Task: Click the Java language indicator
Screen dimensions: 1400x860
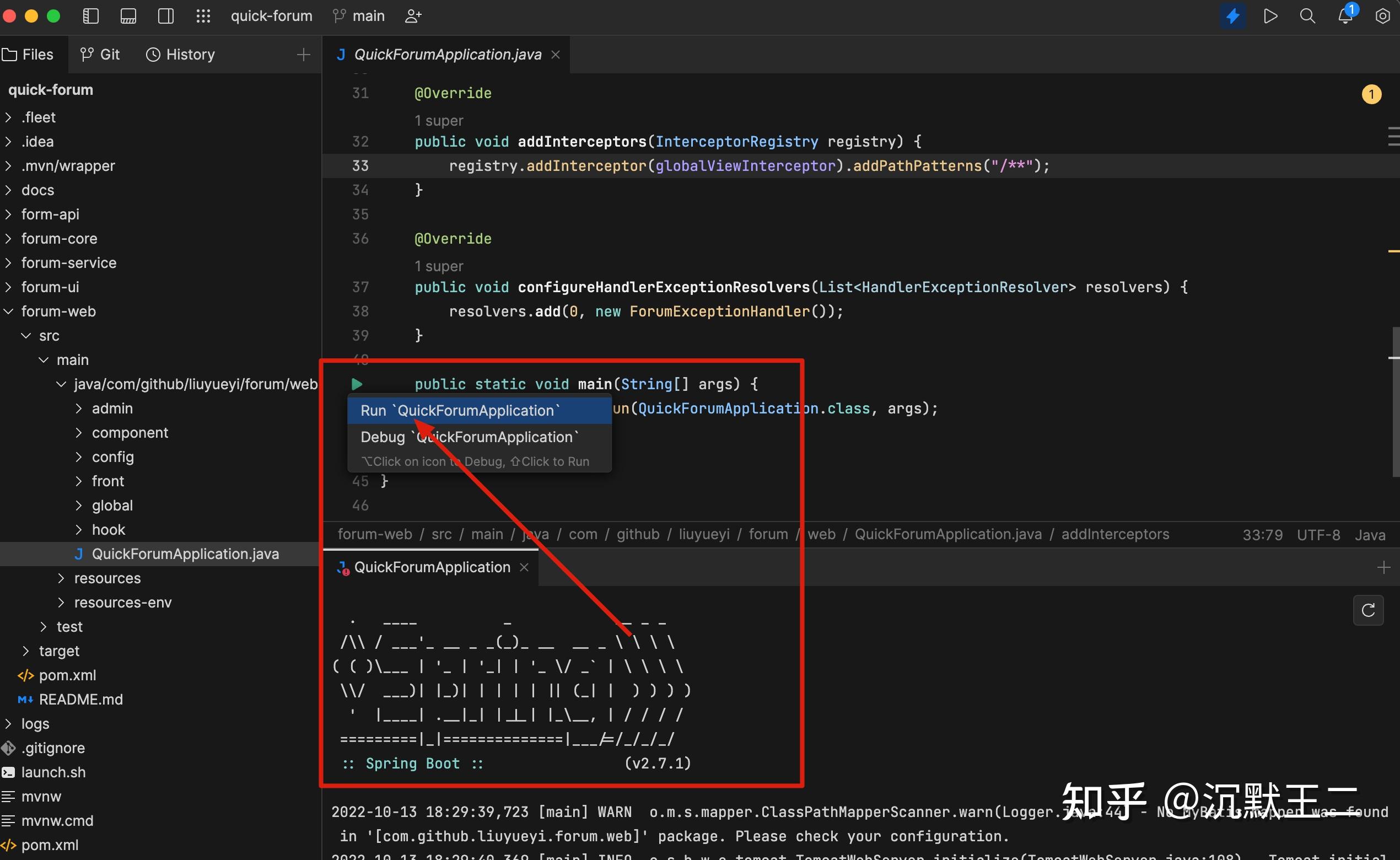Action: tap(1370, 535)
